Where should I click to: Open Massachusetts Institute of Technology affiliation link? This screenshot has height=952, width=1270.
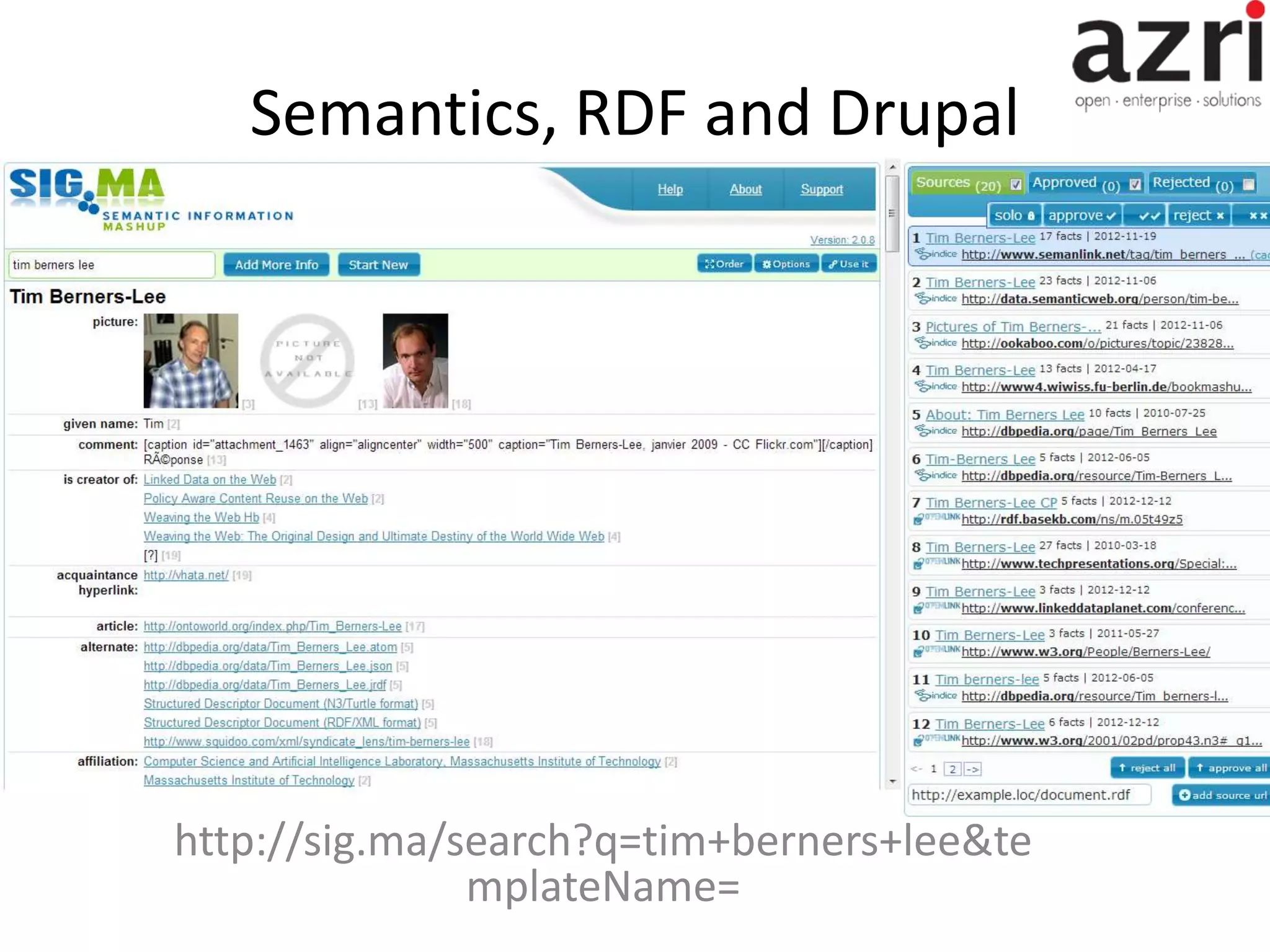(249, 780)
